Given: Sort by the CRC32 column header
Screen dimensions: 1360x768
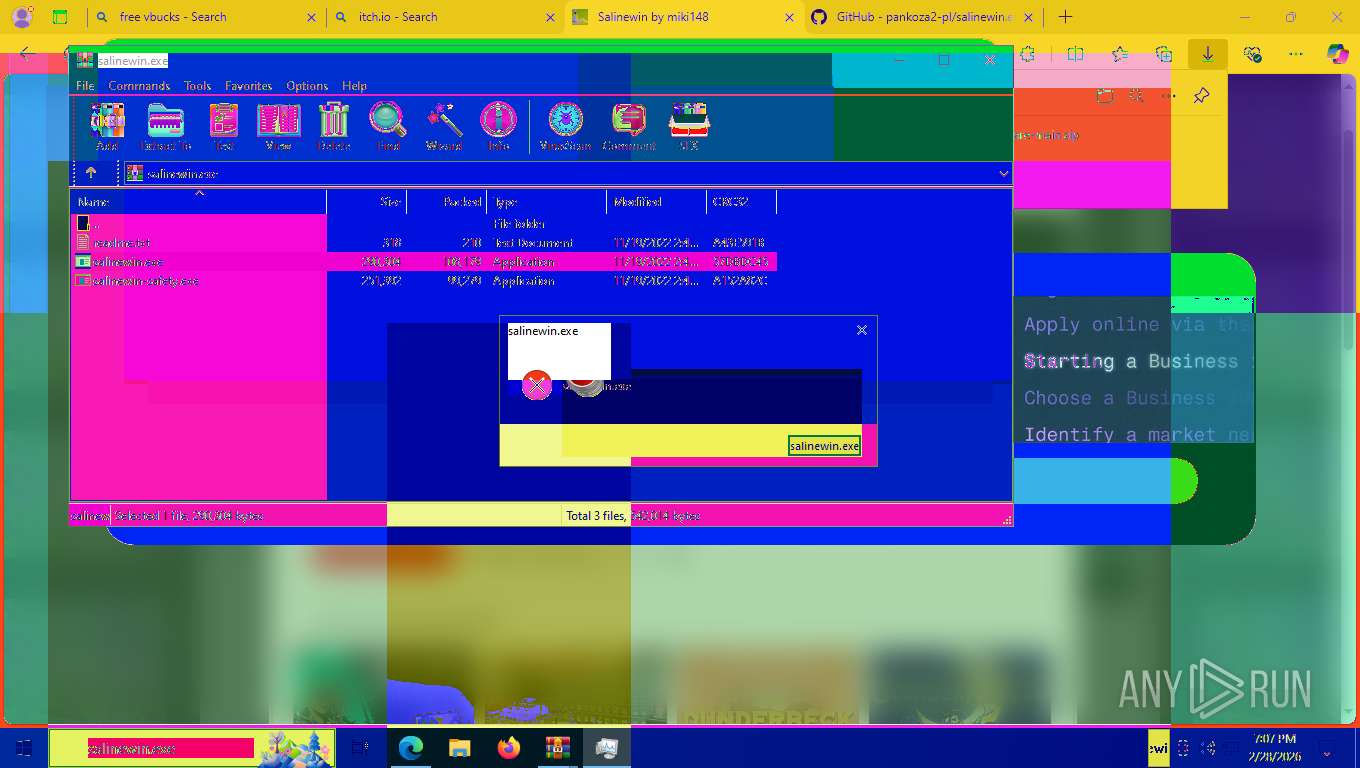Looking at the screenshot, I should pyautogui.click(x=742, y=202).
